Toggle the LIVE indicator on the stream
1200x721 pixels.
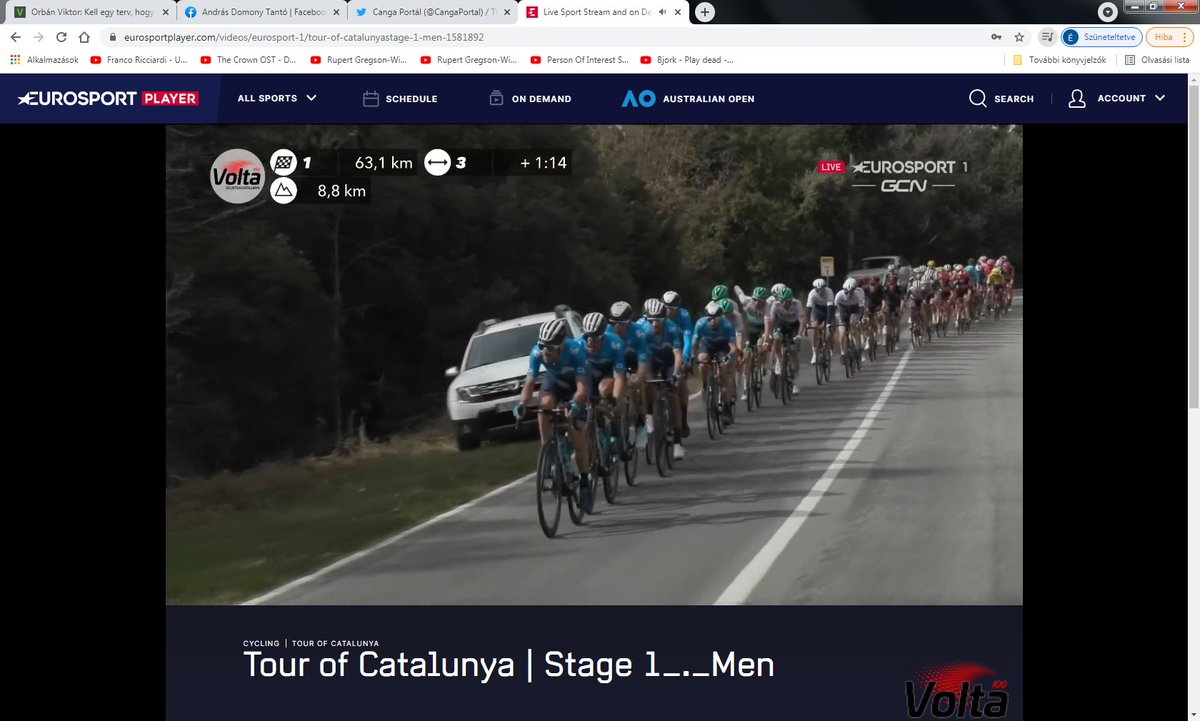(x=830, y=166)
